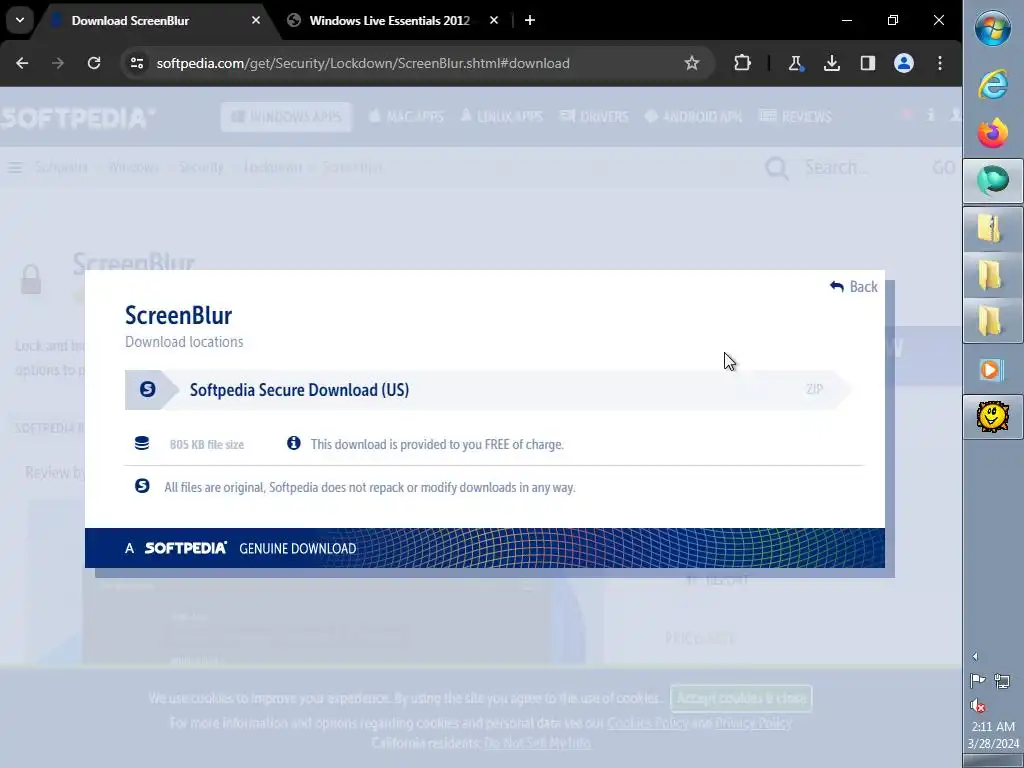Open the Privacy Policy link
1024x768 pixels.
click(754, 723)
